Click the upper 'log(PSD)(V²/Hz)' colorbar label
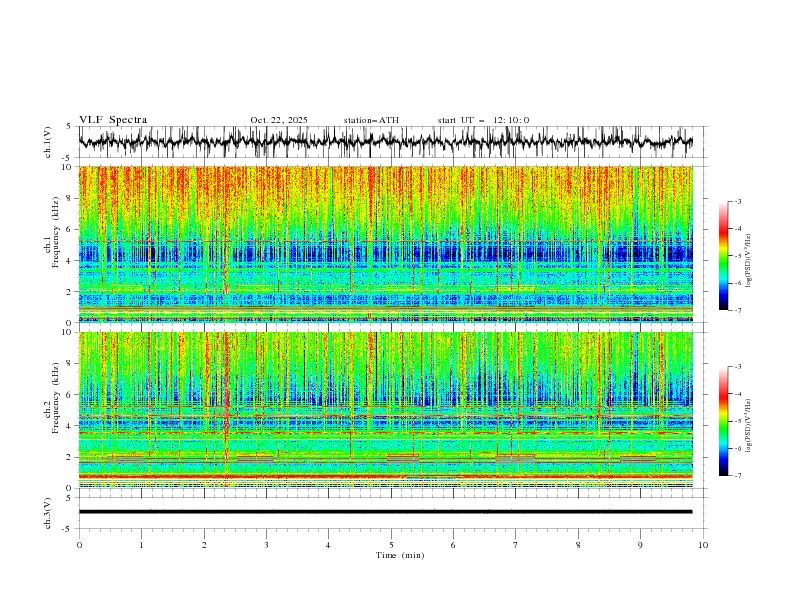 click(x=748, y=261)
